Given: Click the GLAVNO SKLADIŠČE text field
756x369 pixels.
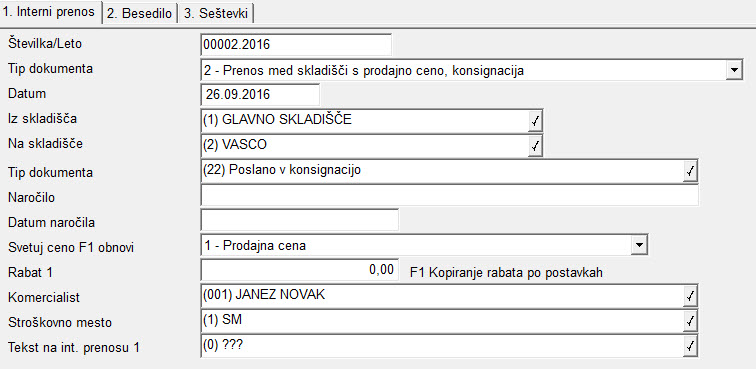Looking at the screenshot, I should click(364, 121).
